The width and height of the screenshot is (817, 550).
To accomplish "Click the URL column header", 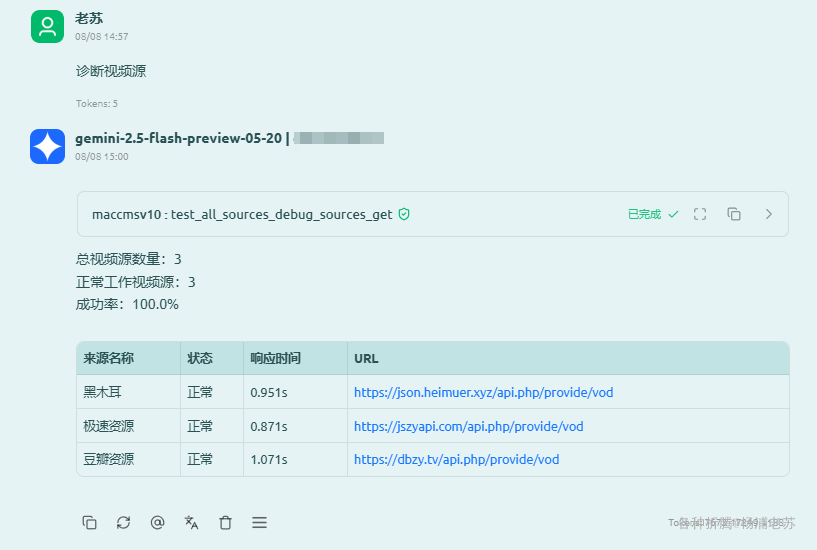I will click(366, 358).
